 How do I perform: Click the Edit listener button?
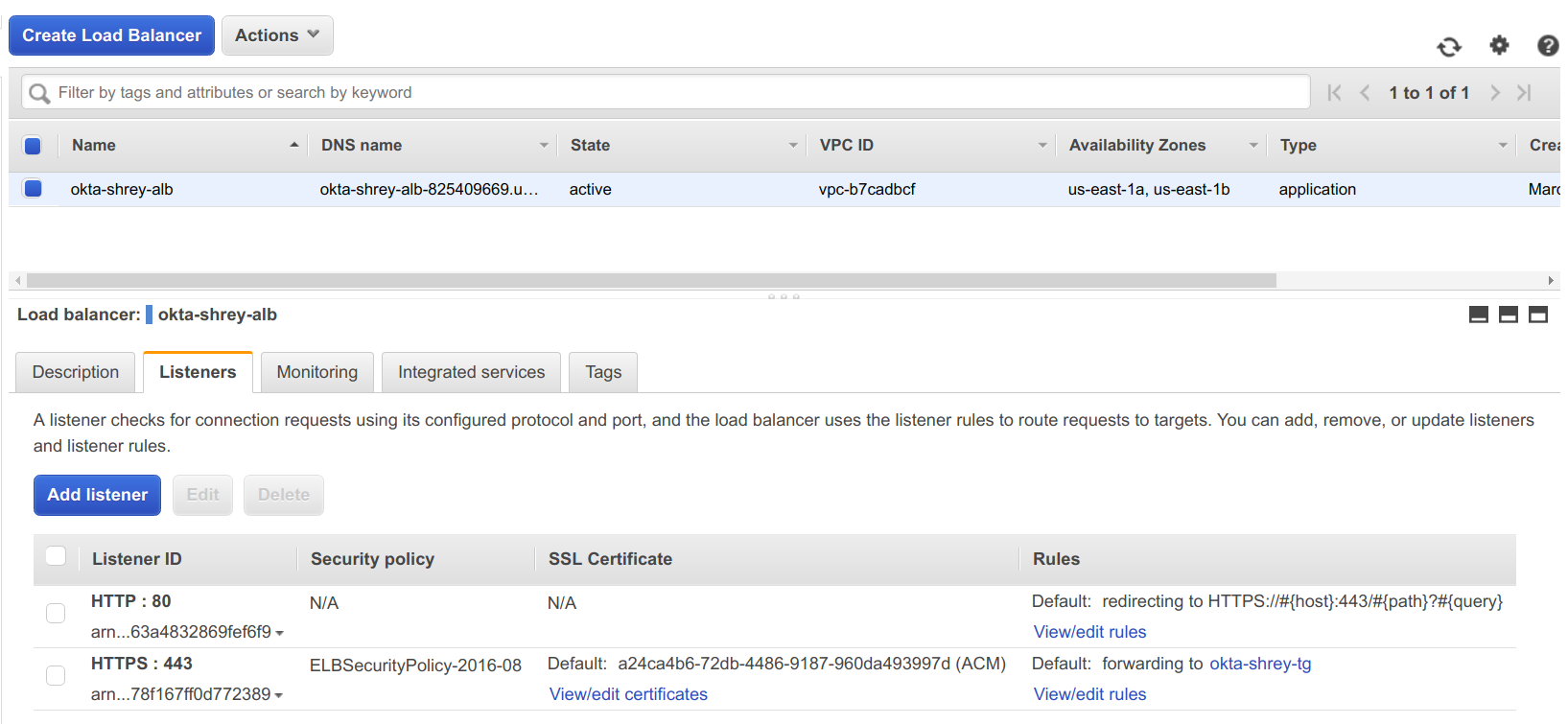tap(203, 495)
